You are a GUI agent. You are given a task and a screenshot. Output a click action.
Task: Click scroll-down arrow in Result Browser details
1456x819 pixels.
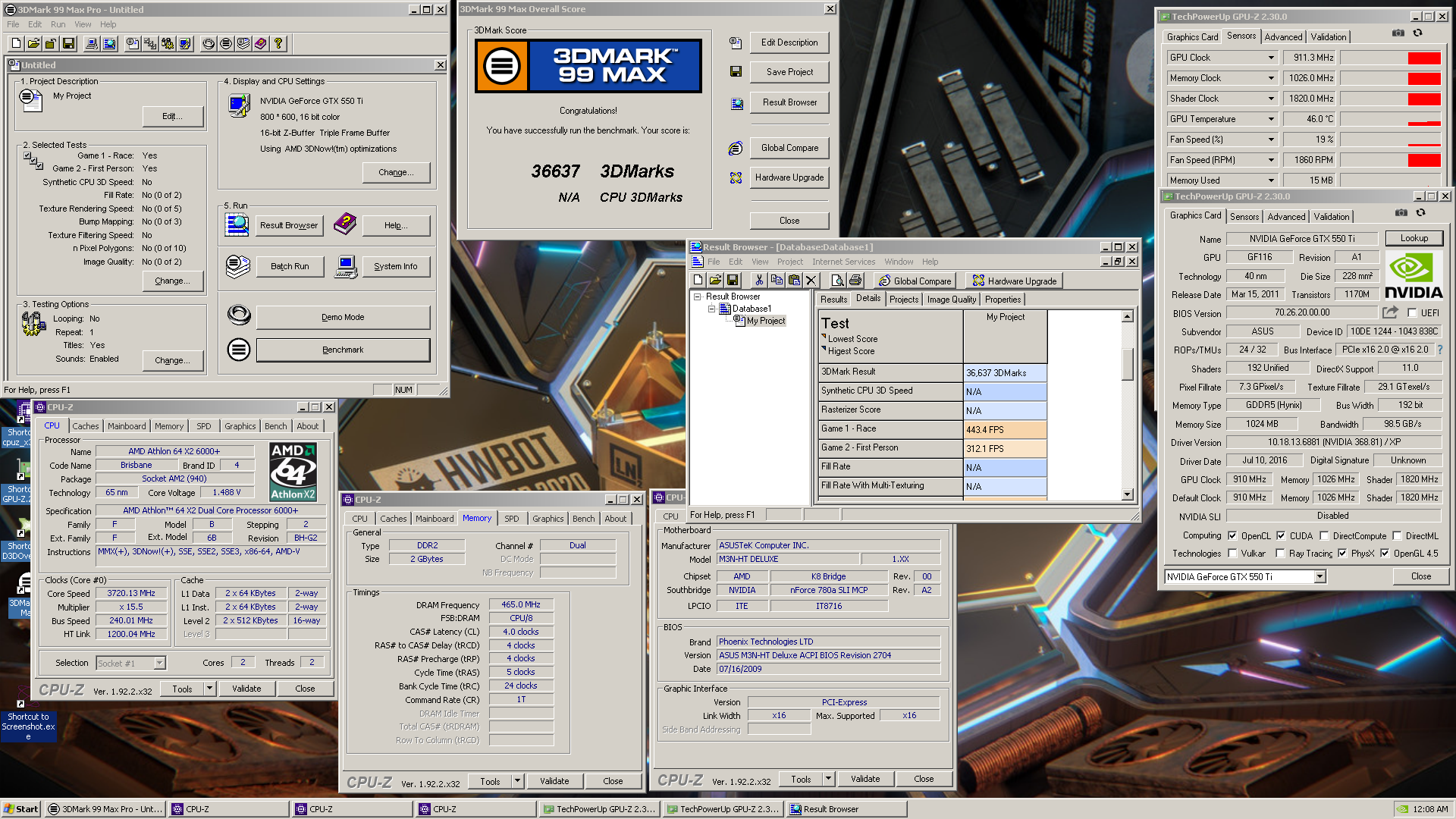coord(1127,494)
